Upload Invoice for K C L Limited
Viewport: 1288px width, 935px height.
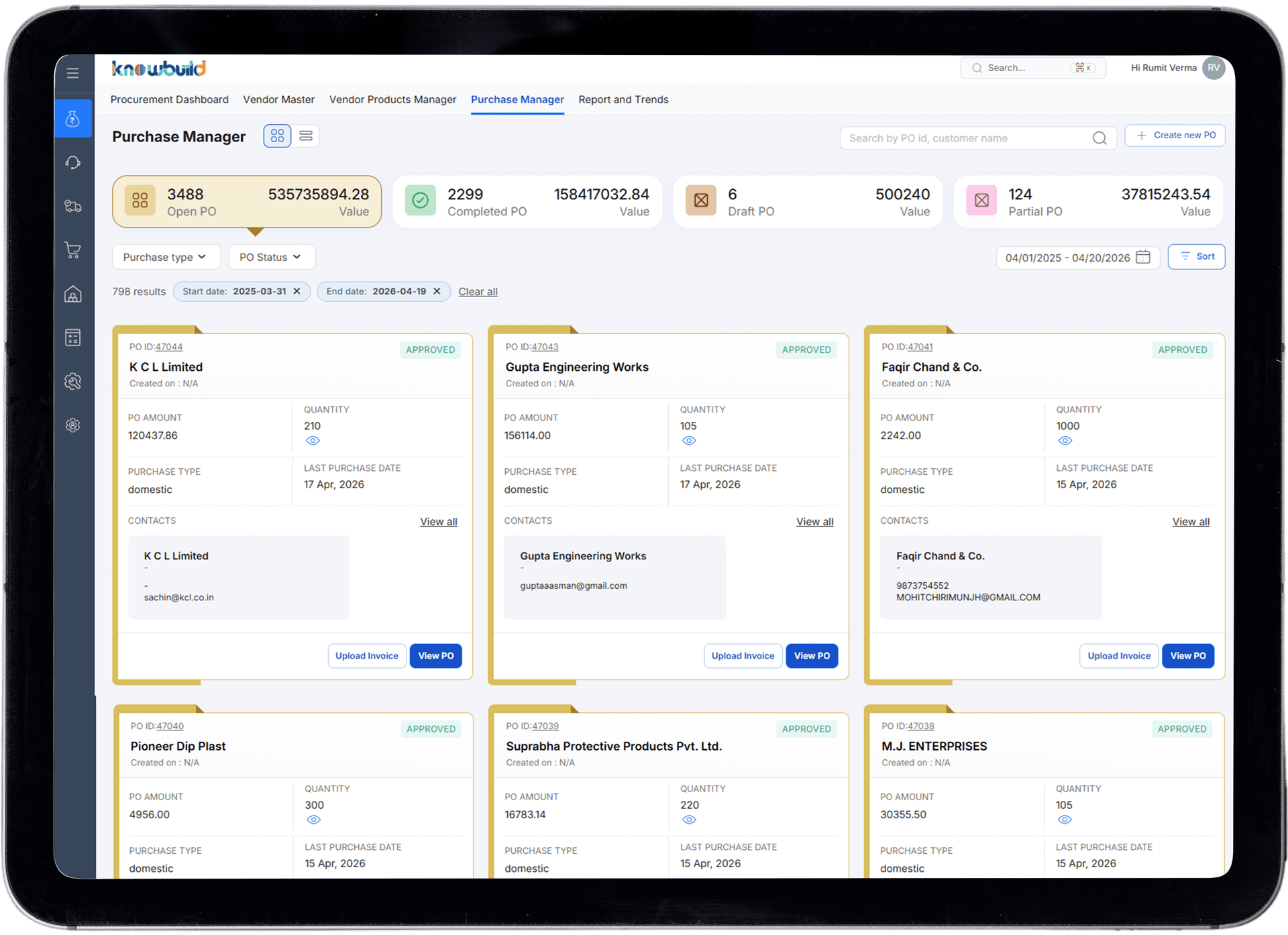coord(366,656)
